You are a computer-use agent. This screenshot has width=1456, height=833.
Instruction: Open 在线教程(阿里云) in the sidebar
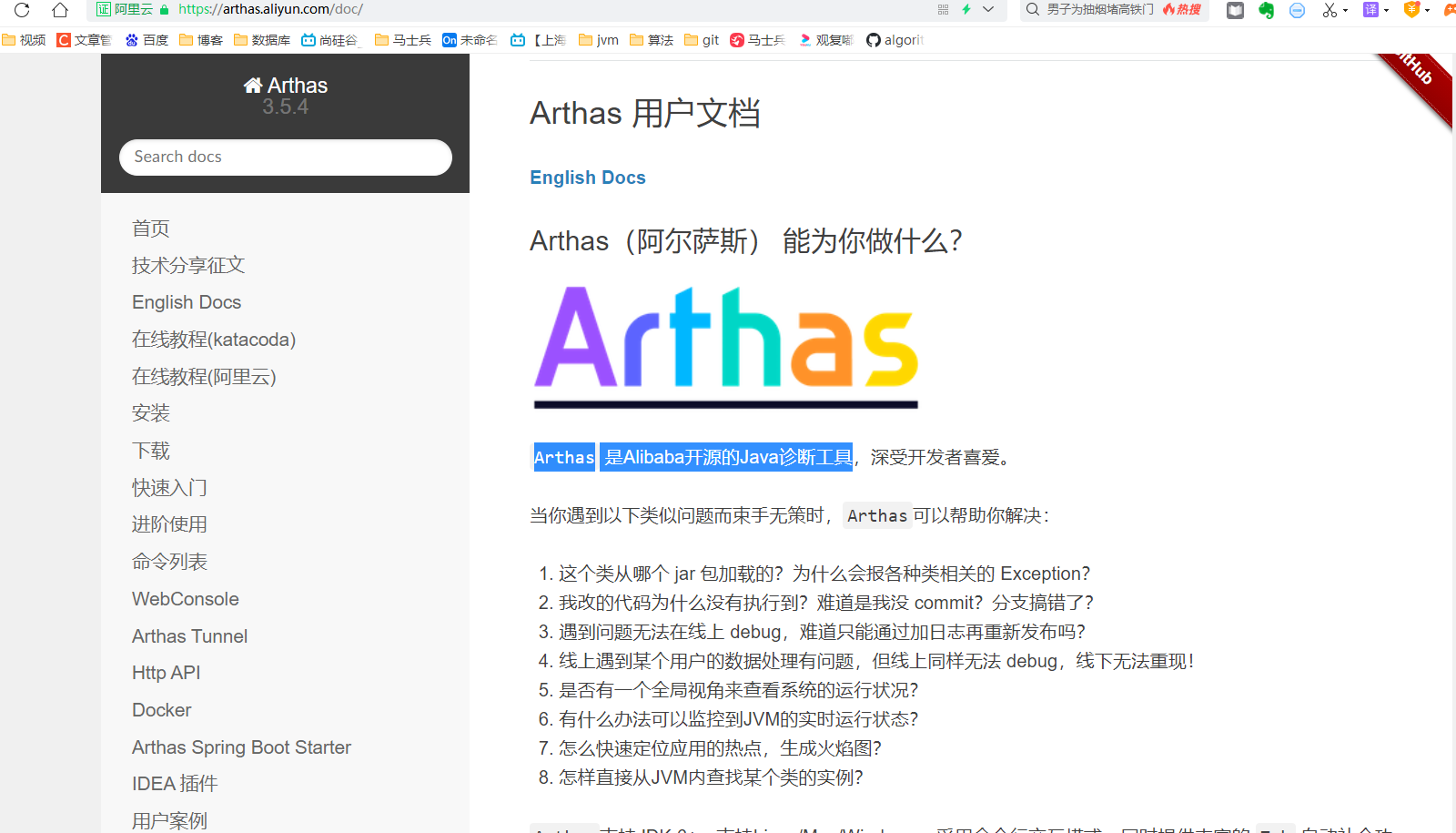point(204,377)
